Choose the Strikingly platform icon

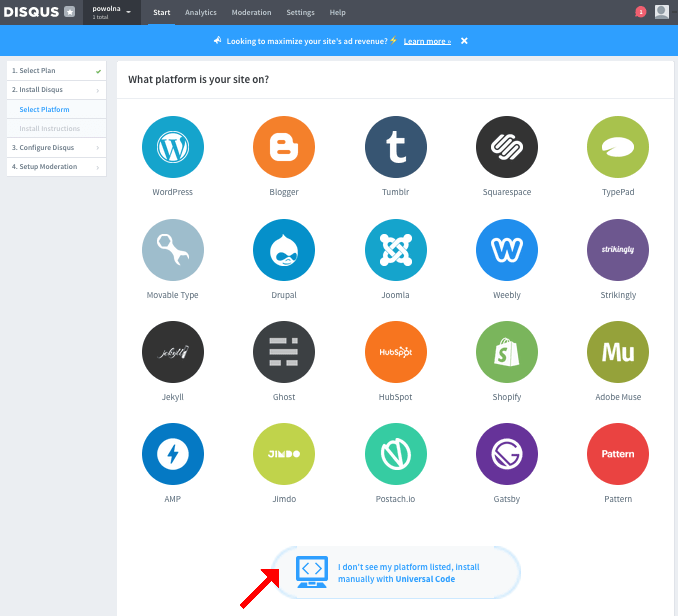(618, 250)
